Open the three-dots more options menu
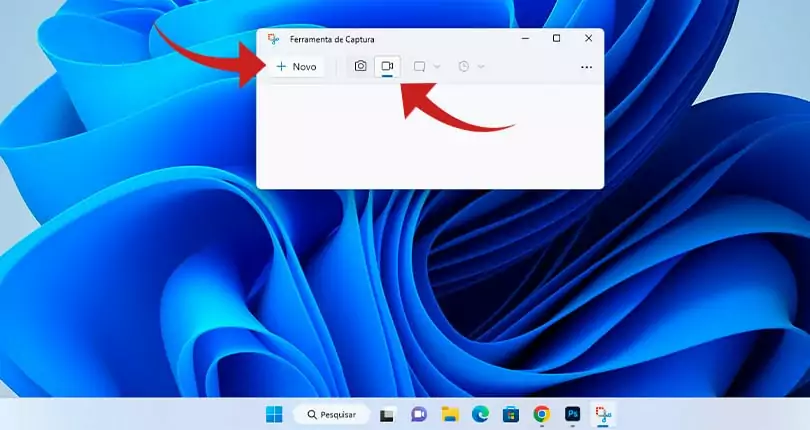Screen dimensions: 810x430 coord(586,67)
